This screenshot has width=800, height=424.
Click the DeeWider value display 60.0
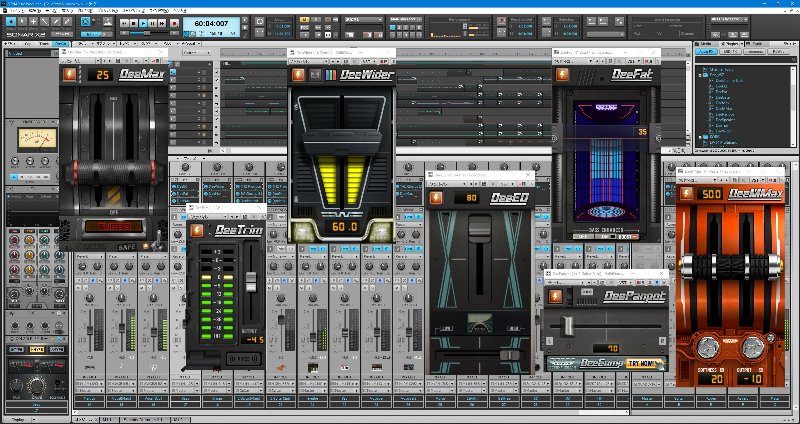point(345,227)
